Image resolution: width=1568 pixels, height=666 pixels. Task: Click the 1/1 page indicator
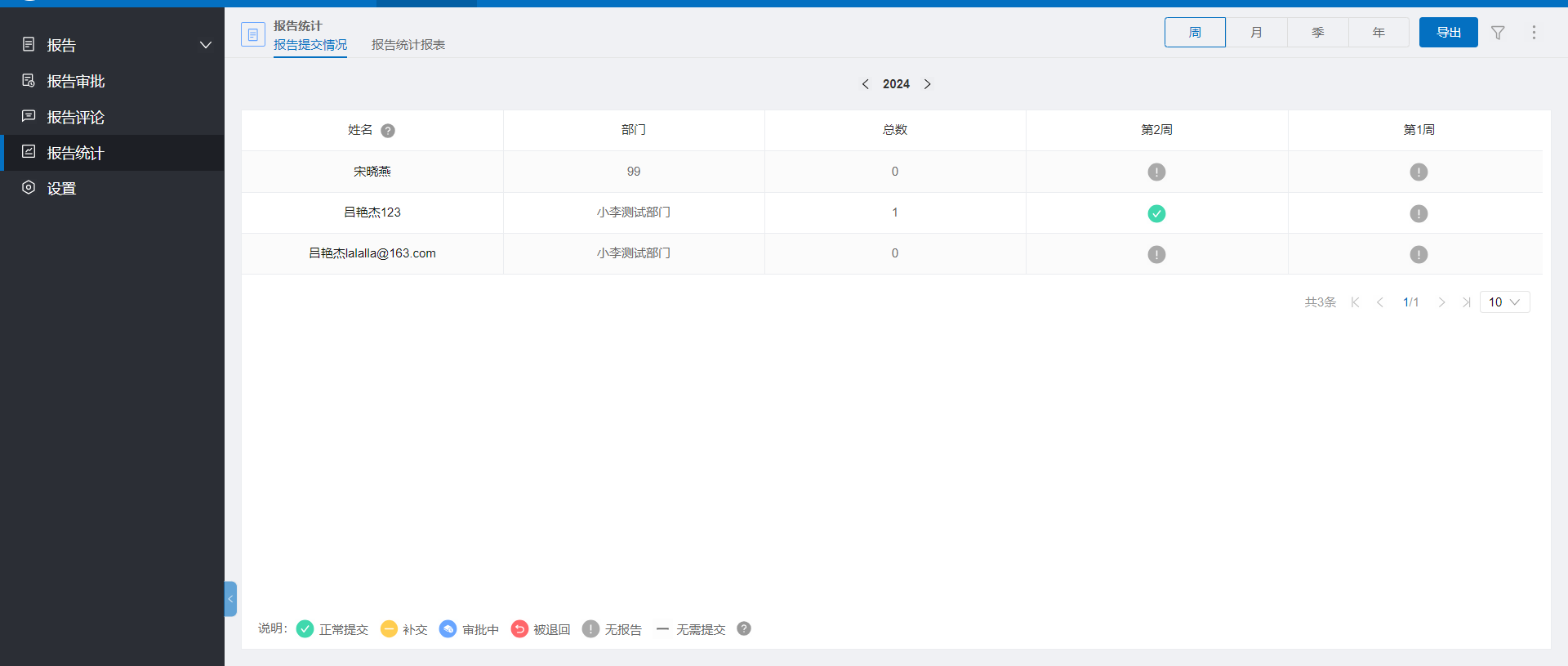click(1410, 302)
